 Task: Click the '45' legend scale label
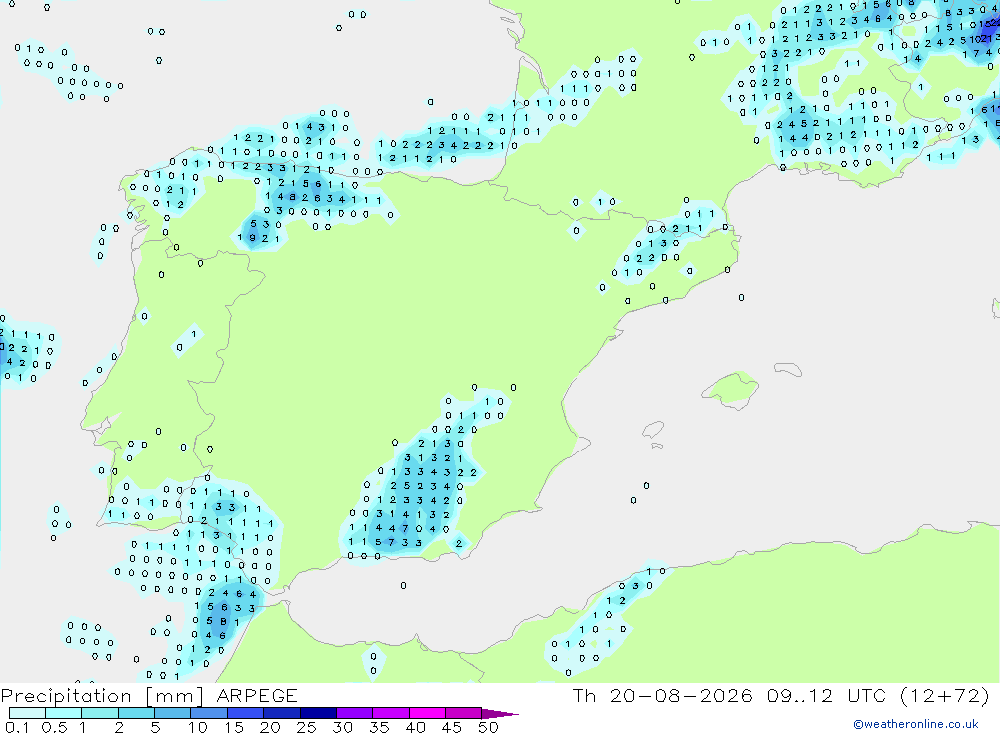pyautogui.click(x=452, y=727)
